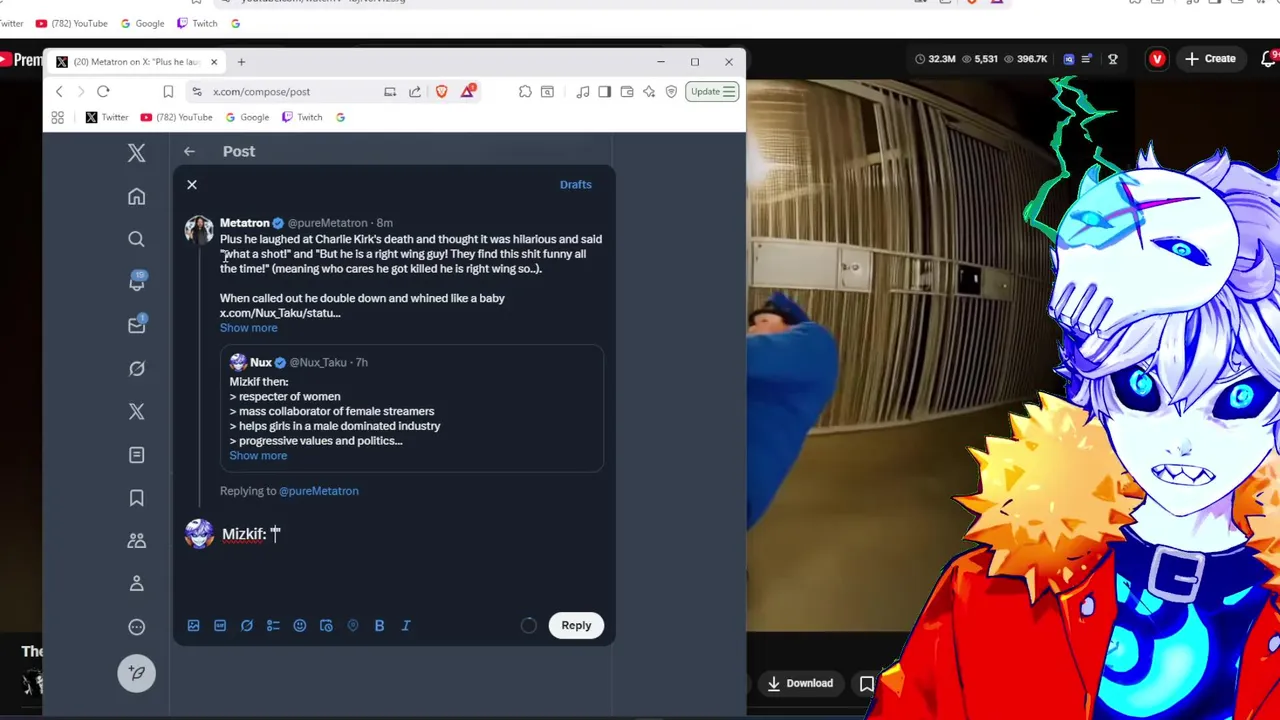Open Explore search in X sidebar
Viewport: 1280px width, 720px height.
pyautogui.click(x=136, y=239)
